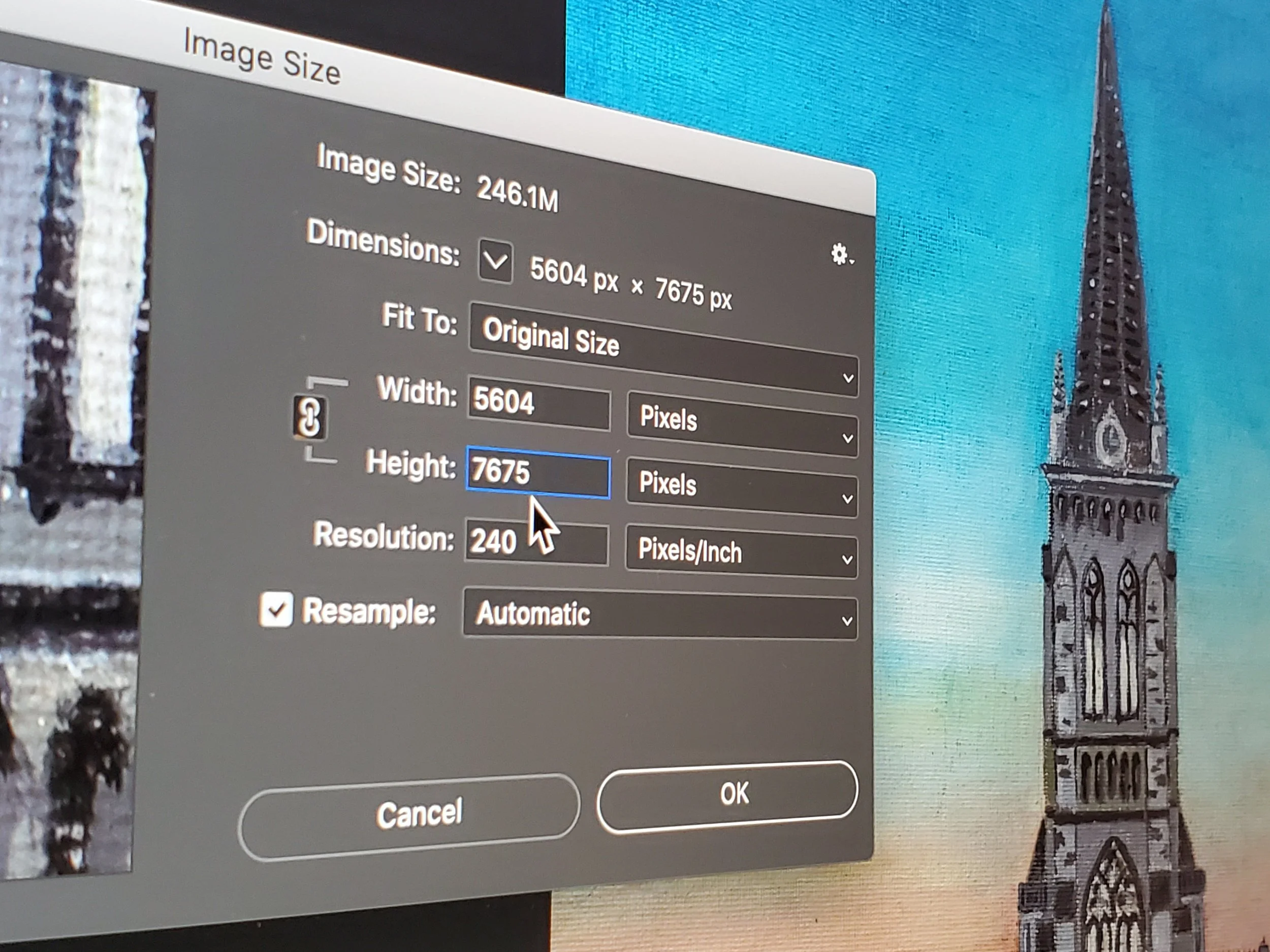
Task: Open the Dimensions unit dropdown arrow
Action: [495, 261]
